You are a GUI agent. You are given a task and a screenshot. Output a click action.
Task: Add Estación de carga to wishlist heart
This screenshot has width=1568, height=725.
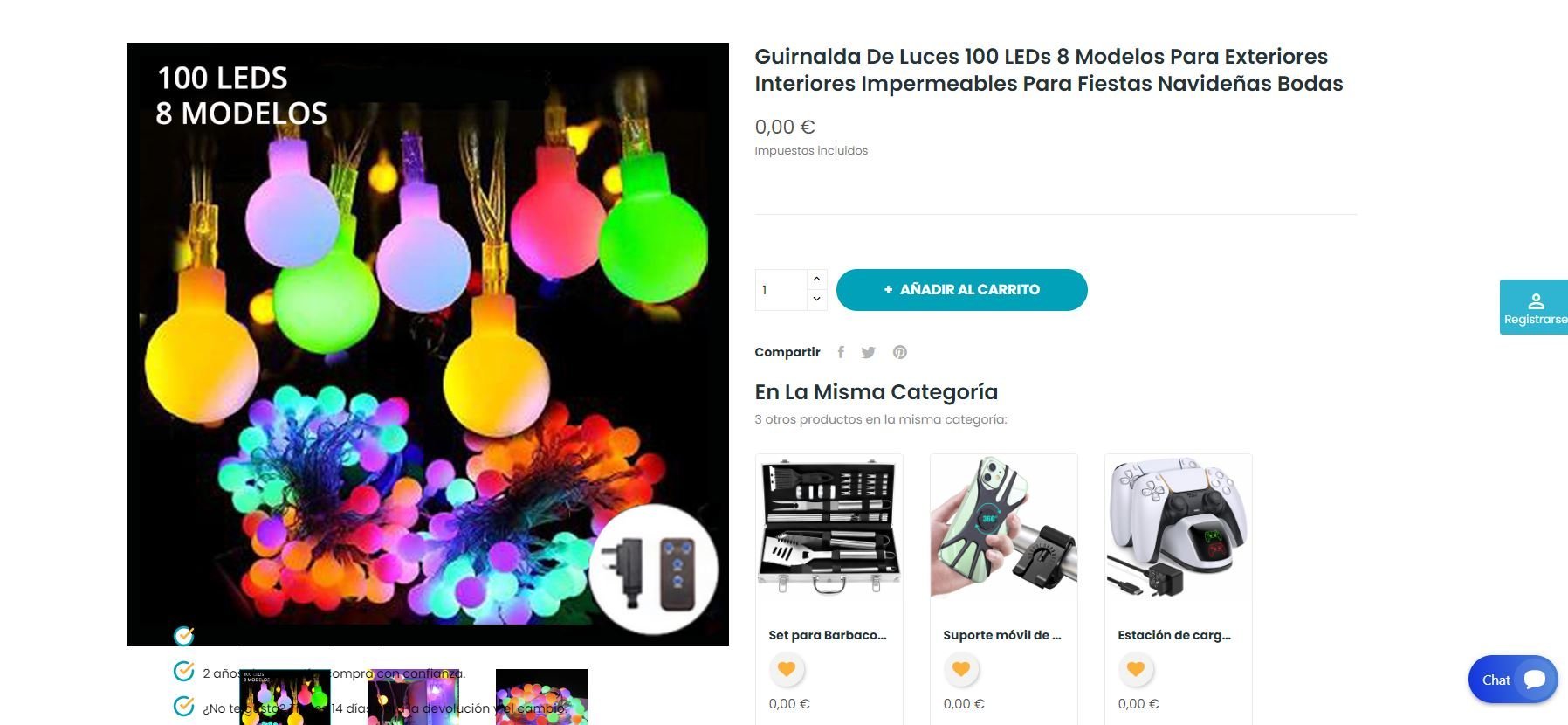(1136, 669)
